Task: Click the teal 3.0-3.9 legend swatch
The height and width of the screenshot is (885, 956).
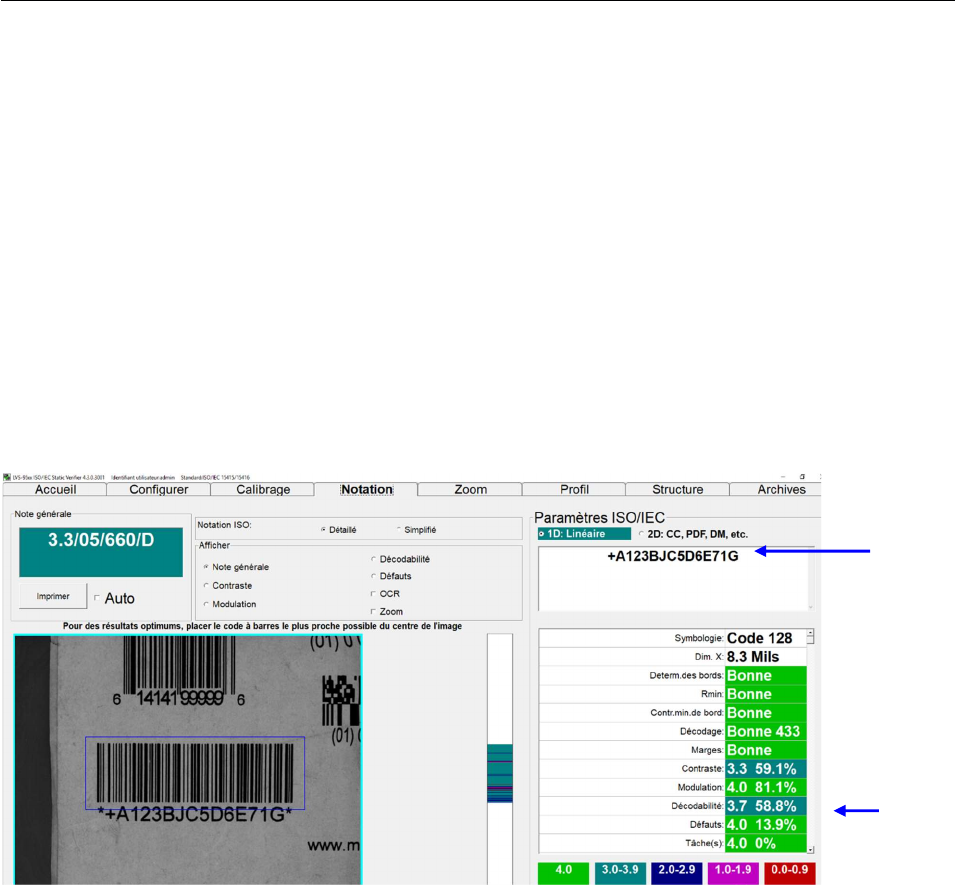Action: (620, 873)
